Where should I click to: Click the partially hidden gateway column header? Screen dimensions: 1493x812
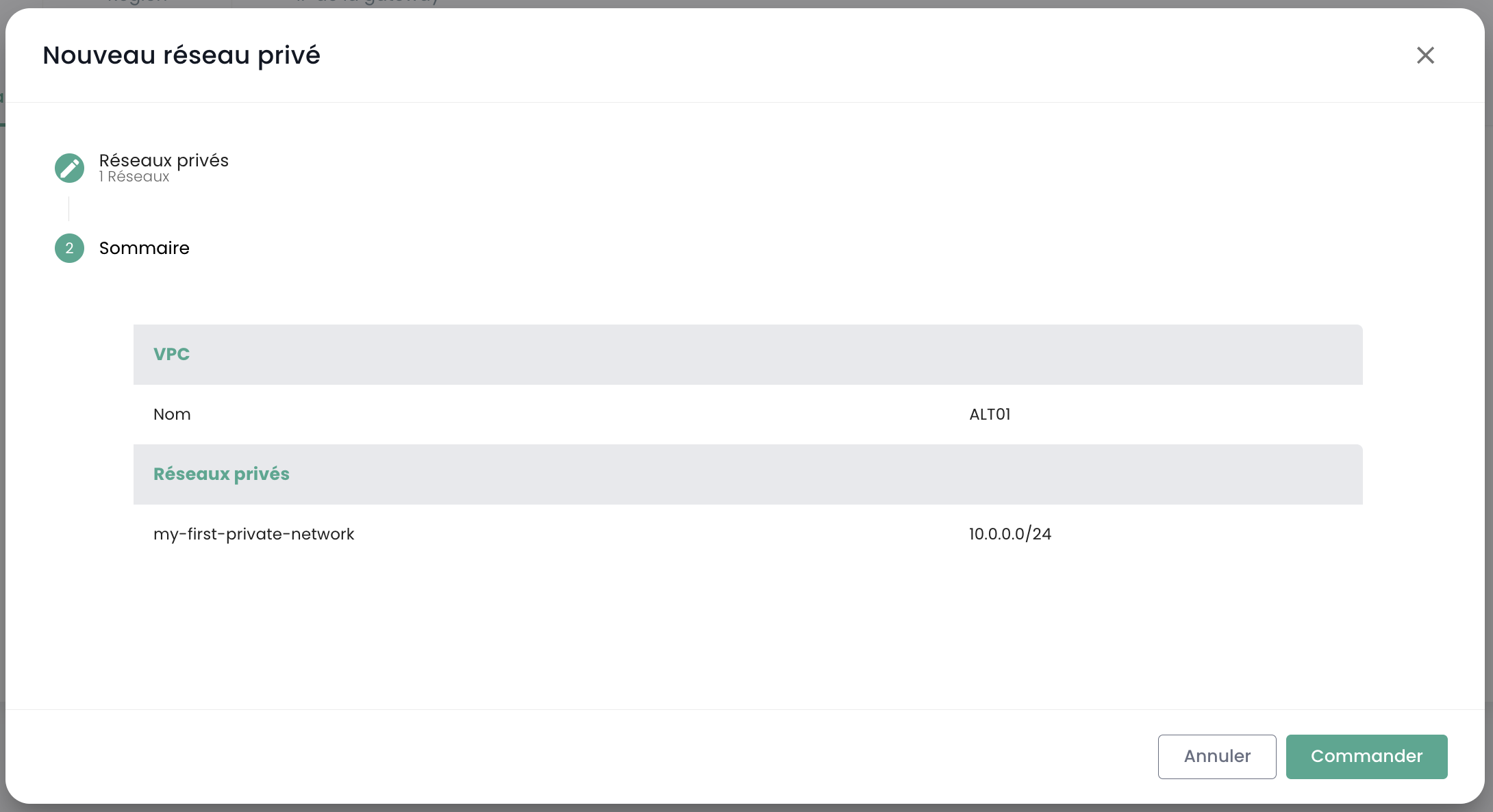click(370, 3)
